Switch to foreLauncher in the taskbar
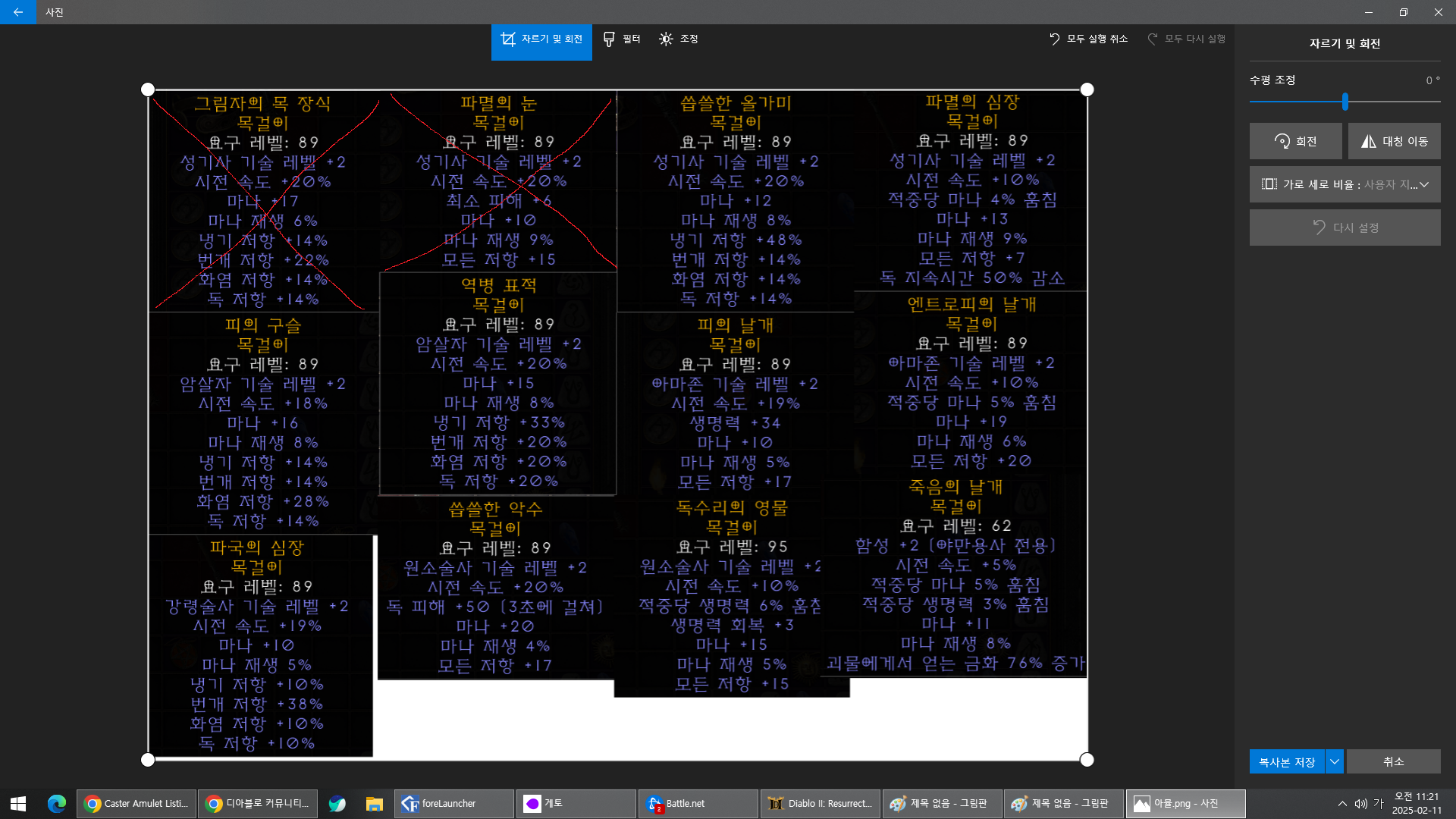This screenshot has width=1456, height=819. pyautogui.click(x=454, y=803)
